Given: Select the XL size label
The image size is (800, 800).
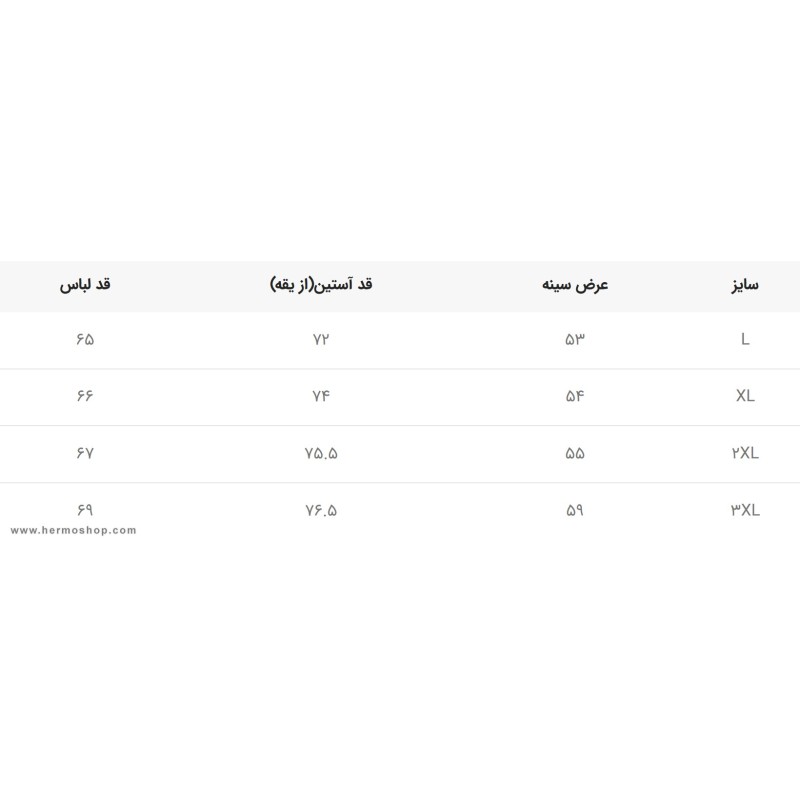Looking at the screenshot, I should pyautogui.click(x=745, y=396).
